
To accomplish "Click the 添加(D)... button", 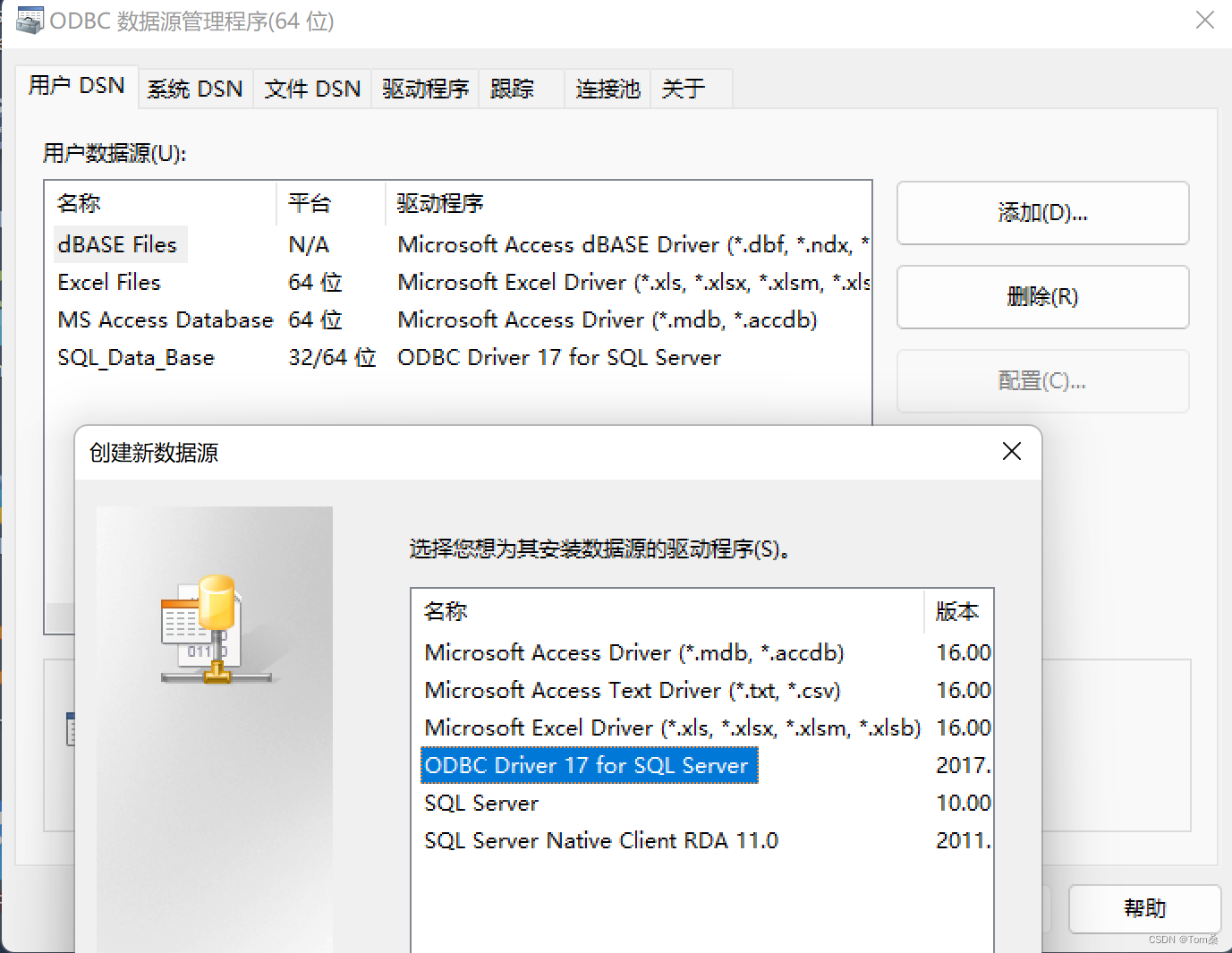I will pyautogui.click(x=1042, y=213).
